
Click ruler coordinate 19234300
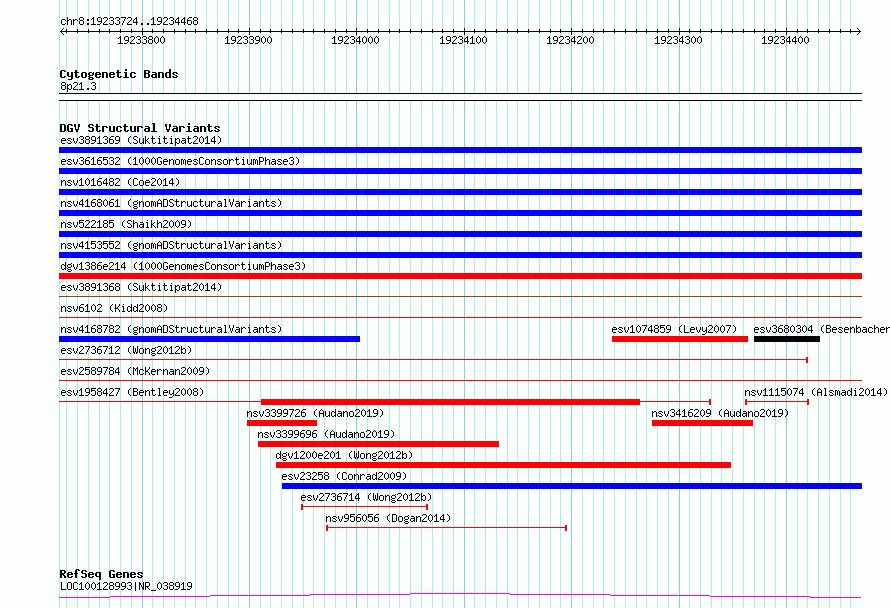tap(678, 40)
